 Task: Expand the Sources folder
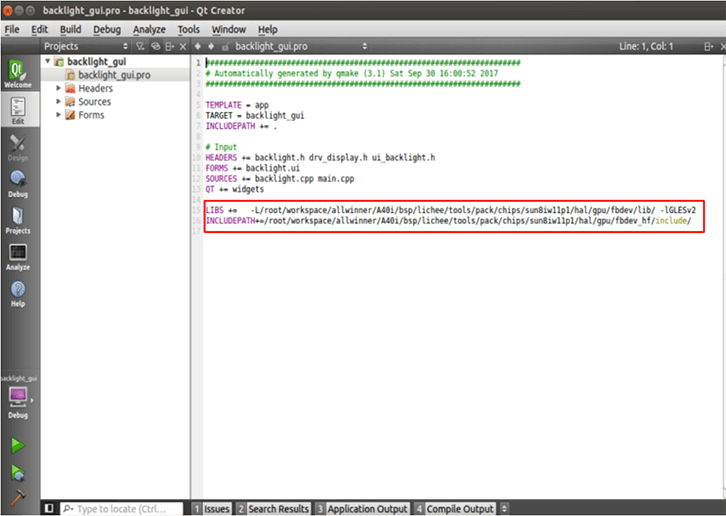tap(58, 101)
